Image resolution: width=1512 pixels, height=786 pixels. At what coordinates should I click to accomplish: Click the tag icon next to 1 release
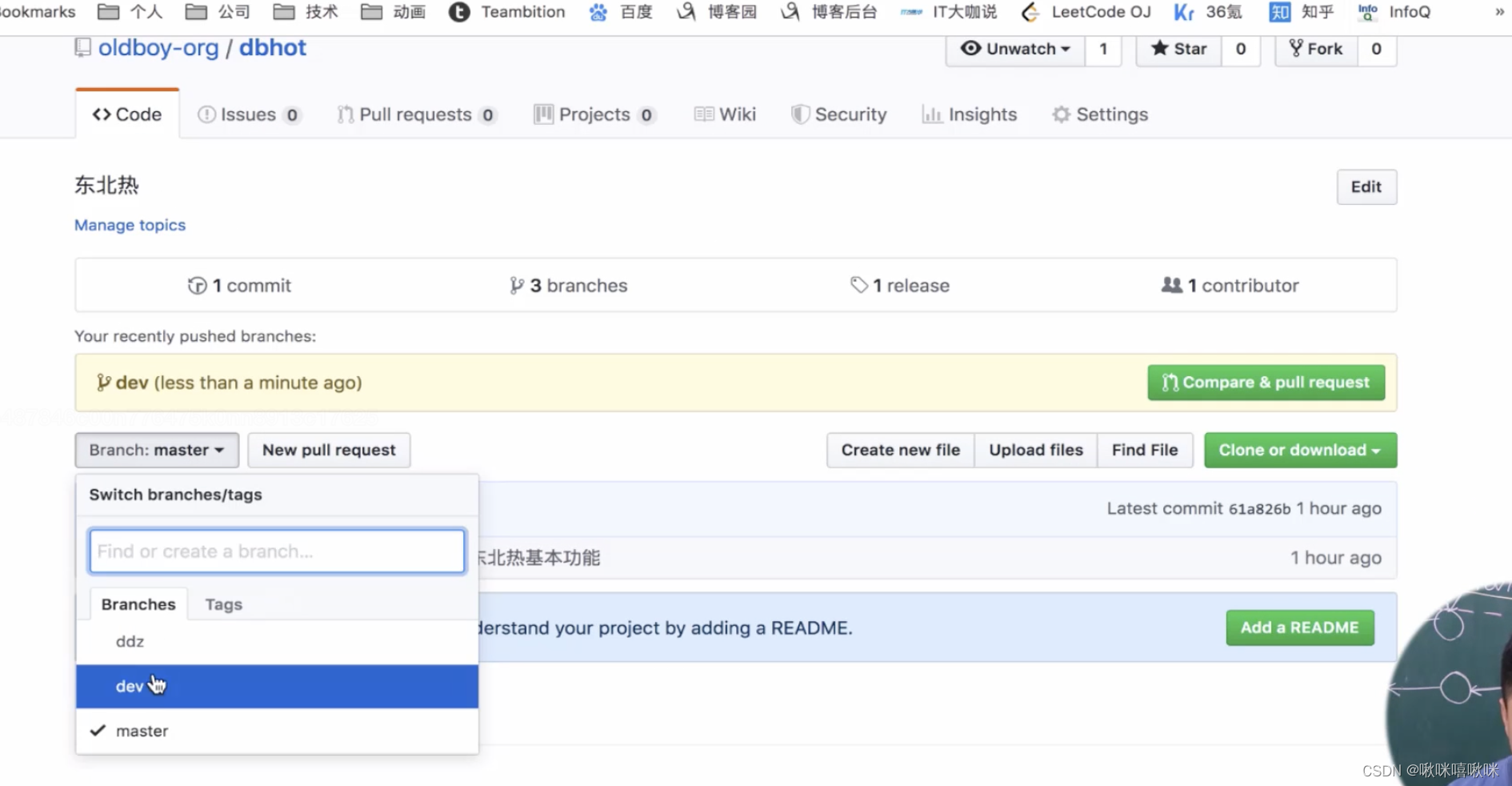pos(859,285)
